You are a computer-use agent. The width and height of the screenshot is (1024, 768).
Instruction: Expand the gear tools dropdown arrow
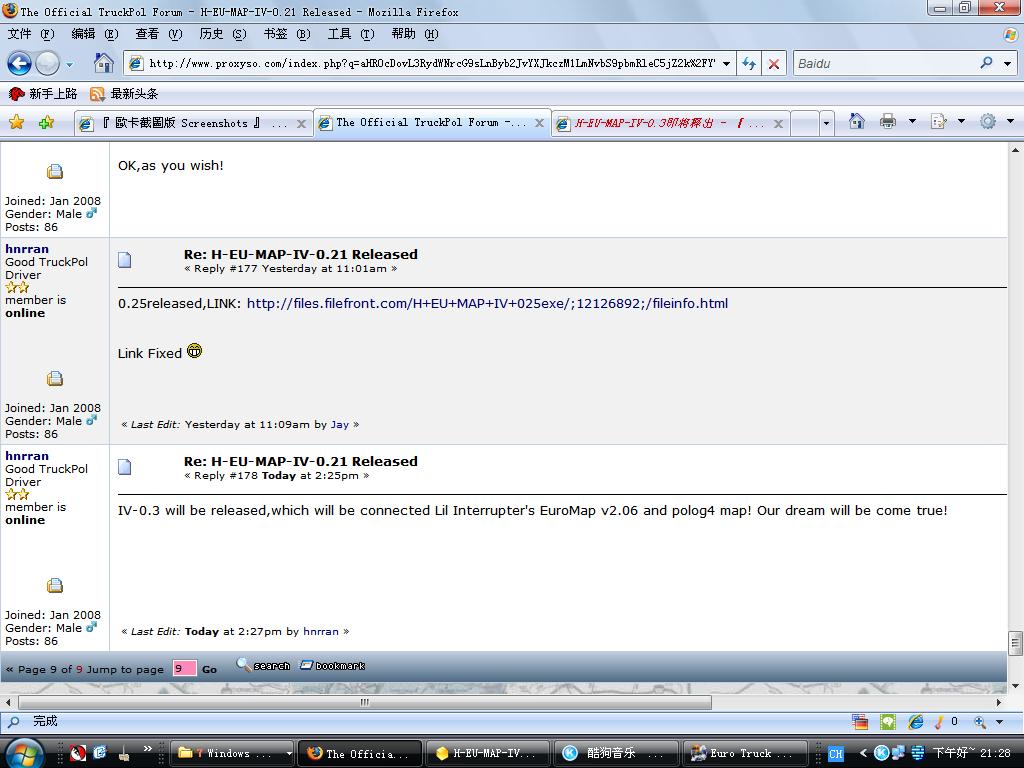(1010, 121)
